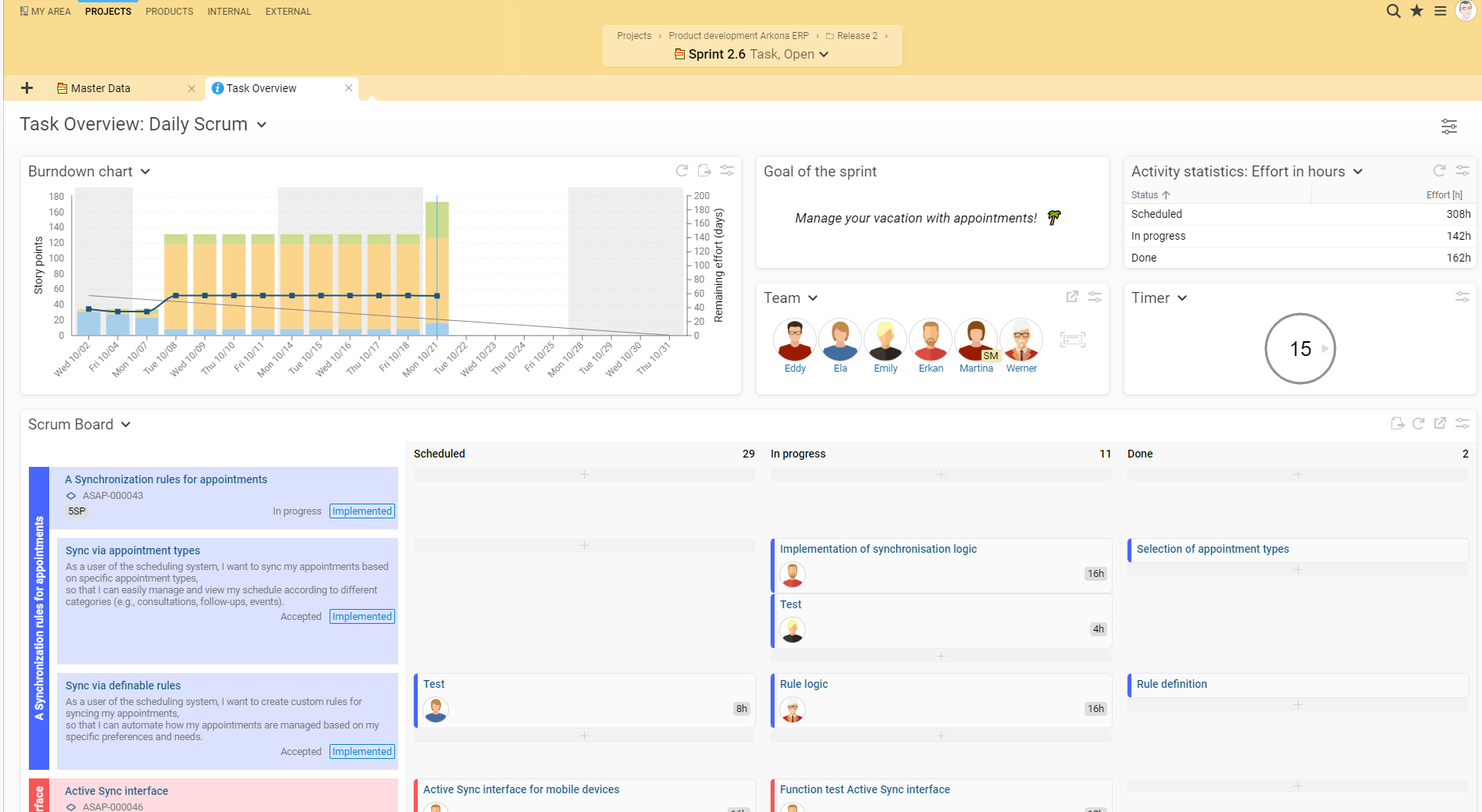Open the Rule definition task
Image resolution: width=1482 pixels, height=812 pixels.
(1171, 684)
